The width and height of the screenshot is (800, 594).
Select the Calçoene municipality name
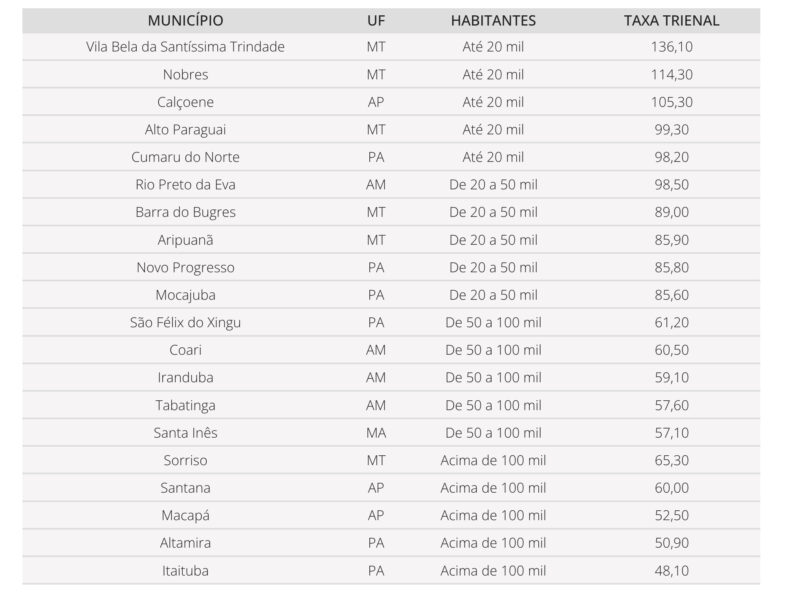coord(185,102)
